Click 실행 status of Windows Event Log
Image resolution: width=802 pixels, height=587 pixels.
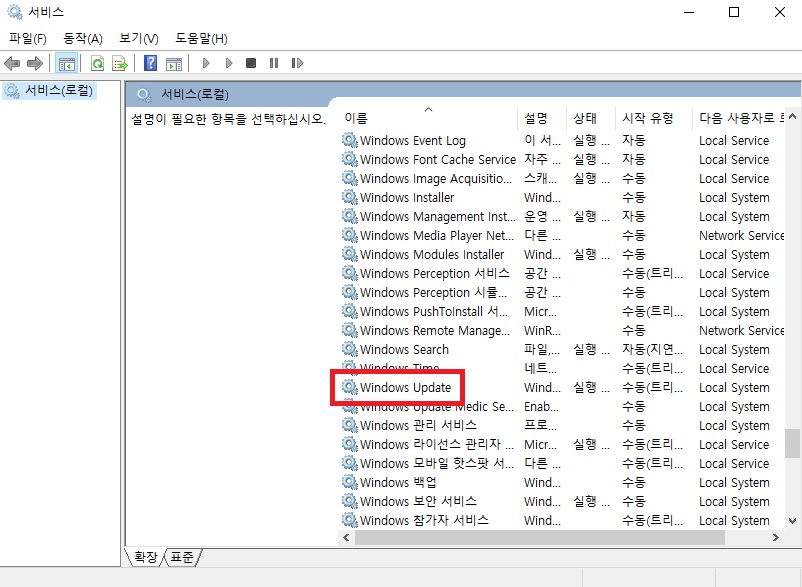click(591, 140)
